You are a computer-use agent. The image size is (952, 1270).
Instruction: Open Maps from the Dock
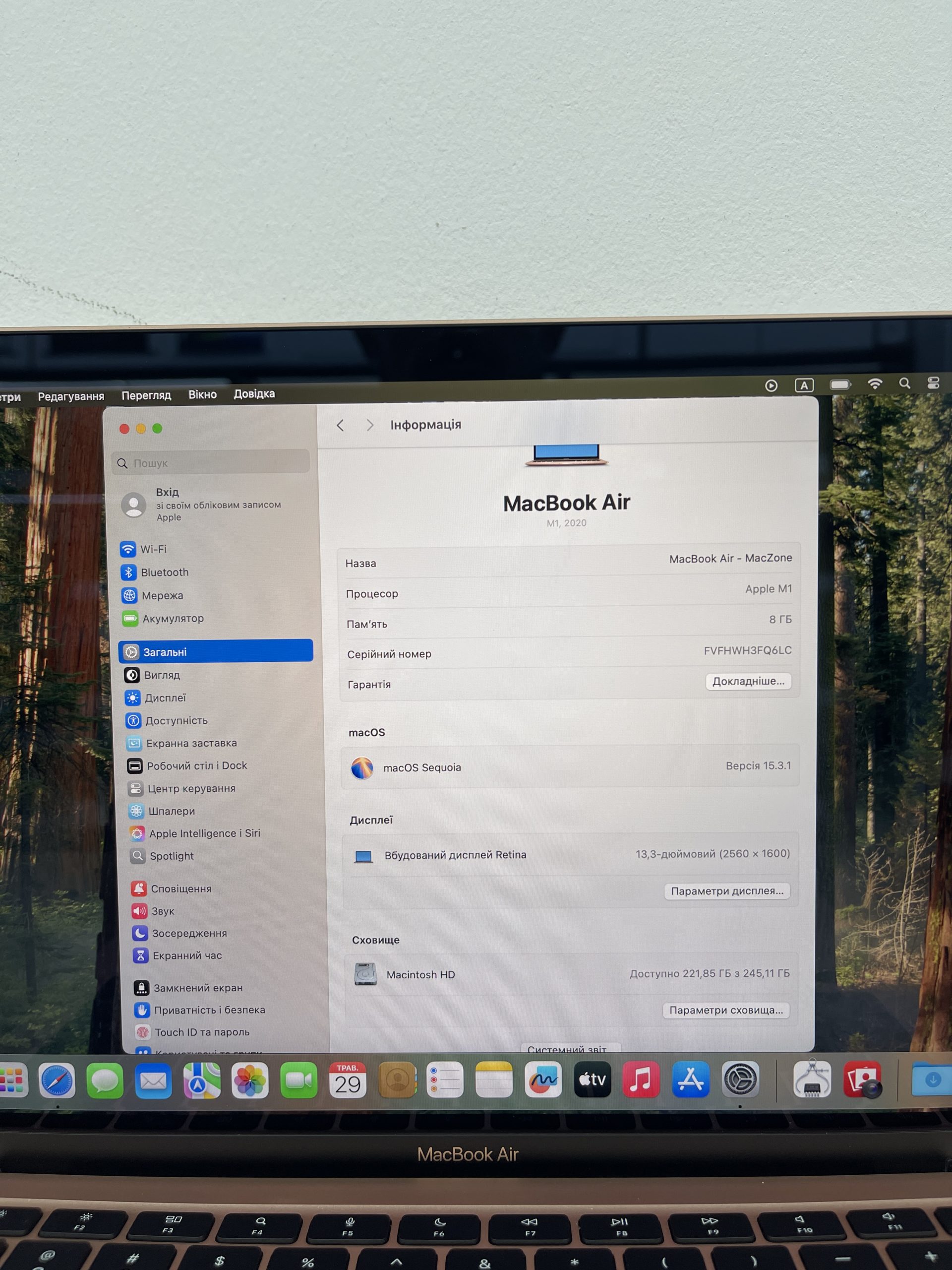(x=202, y=1080)
